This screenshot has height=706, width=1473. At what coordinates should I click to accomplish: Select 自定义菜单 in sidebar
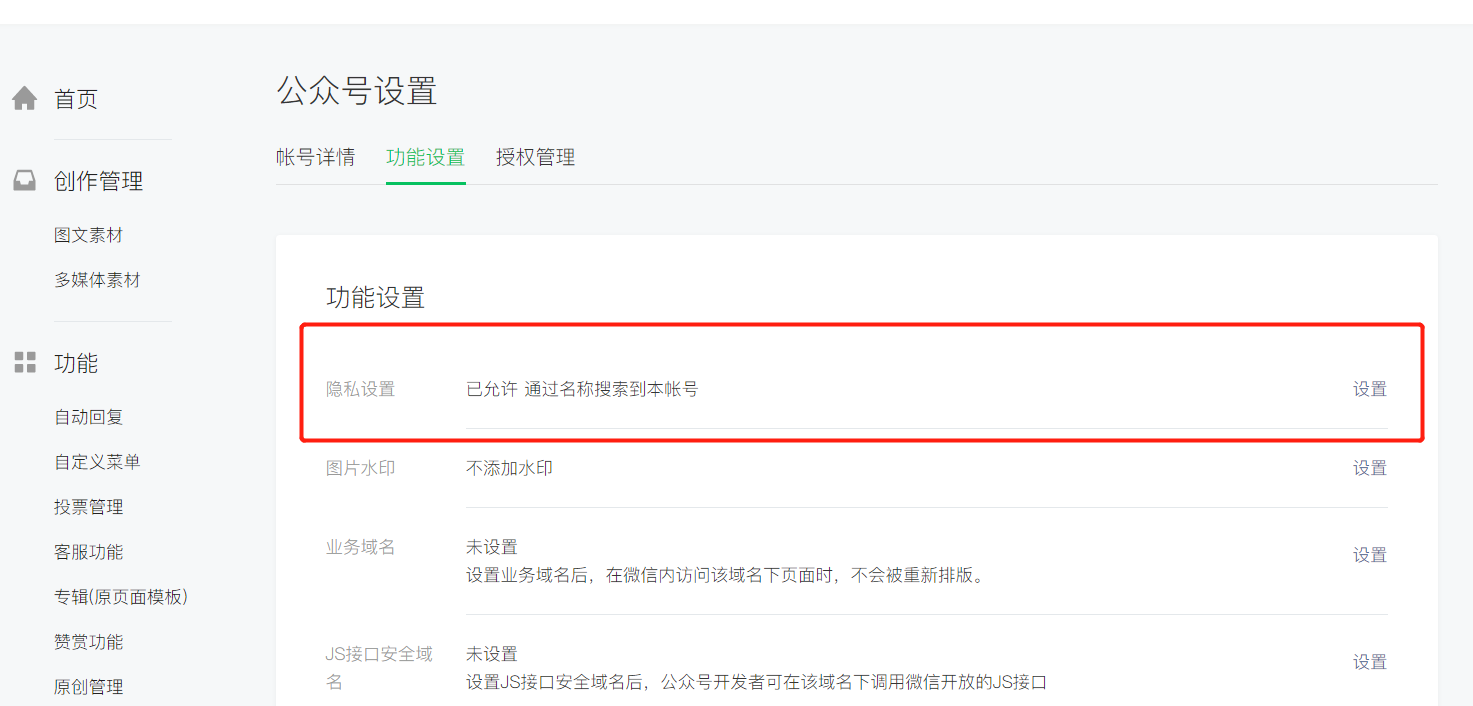point(97,462)
